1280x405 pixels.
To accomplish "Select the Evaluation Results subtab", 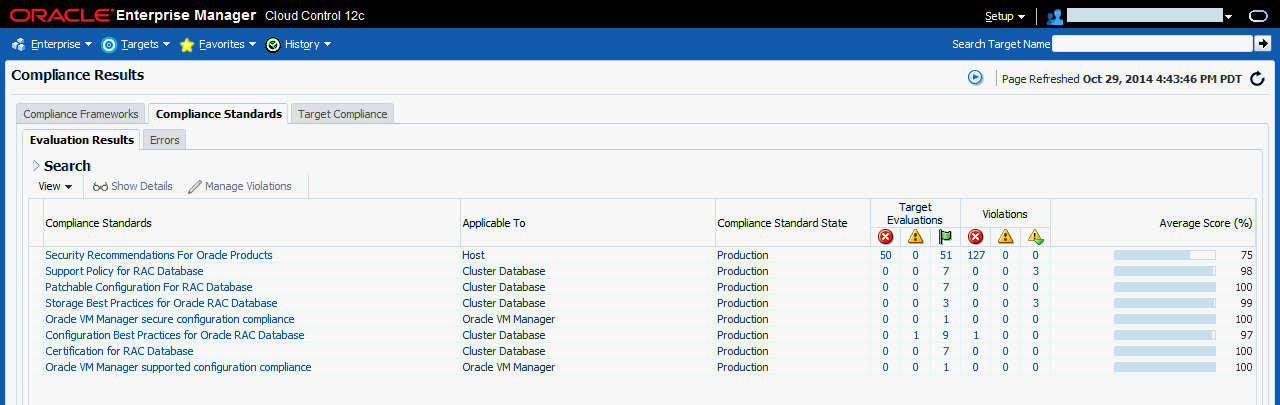I will pos(82,140).
